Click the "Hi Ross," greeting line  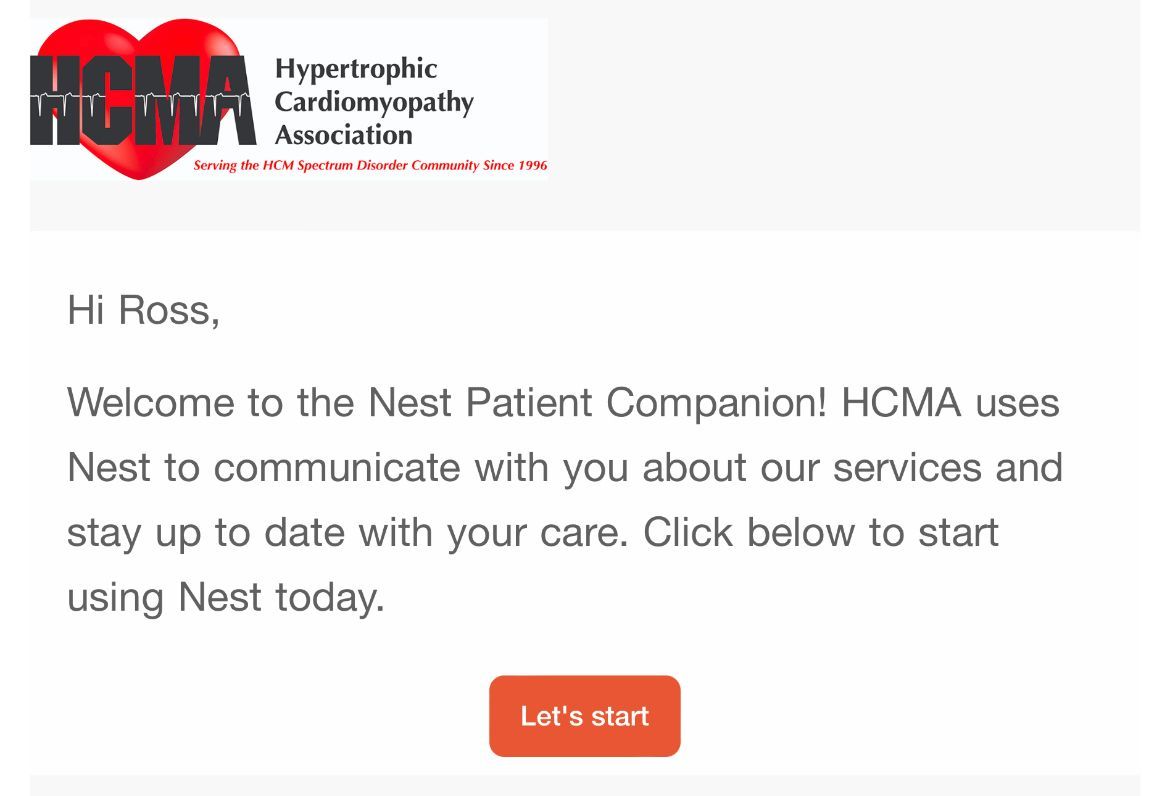143,310
